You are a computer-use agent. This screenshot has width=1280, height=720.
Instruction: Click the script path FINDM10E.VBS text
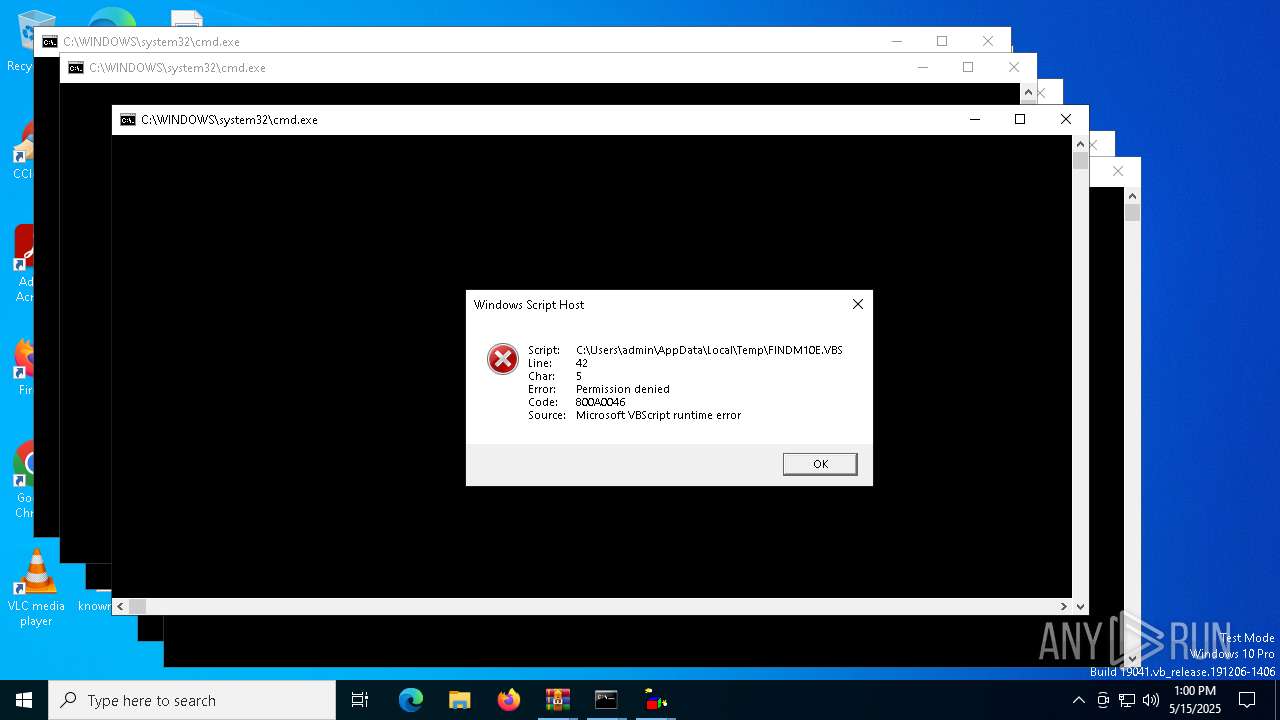tap(709, 350)
